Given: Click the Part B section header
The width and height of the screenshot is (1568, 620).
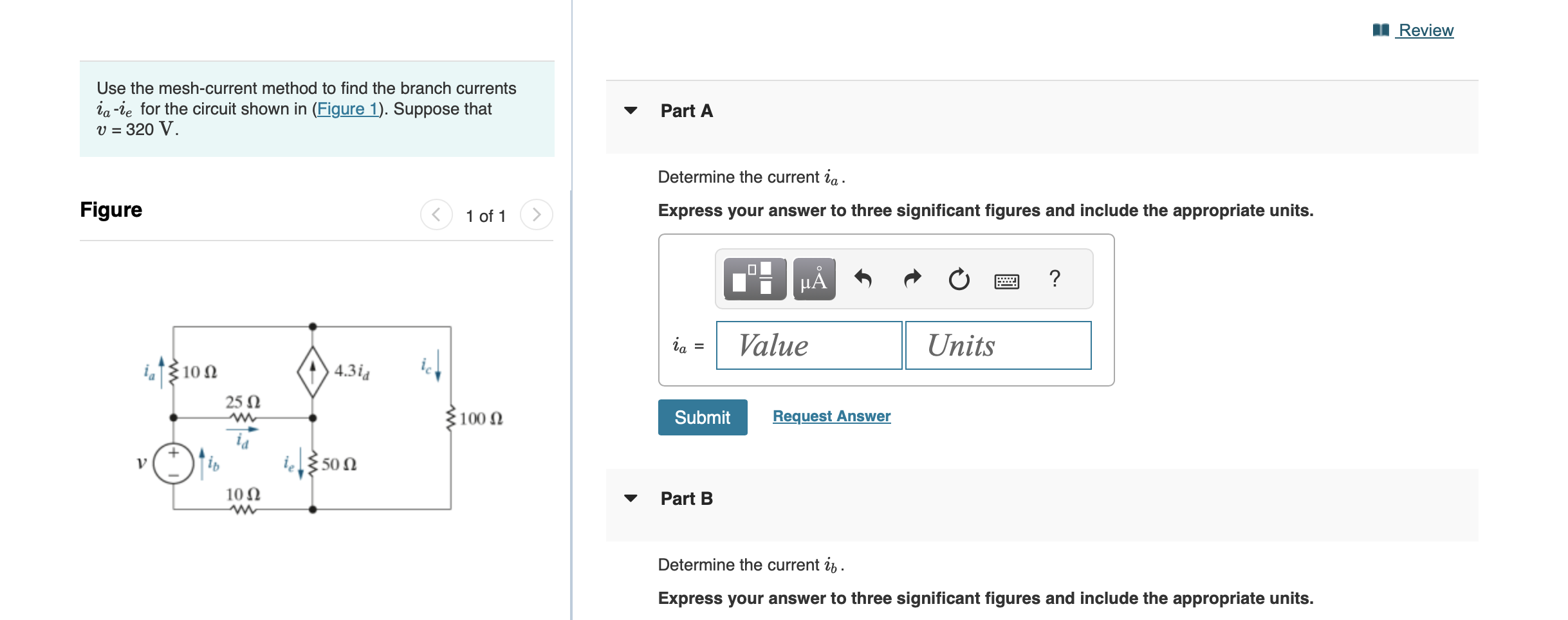Looking at the screenshot, I should pyautogui.click(x=686, y=498).
